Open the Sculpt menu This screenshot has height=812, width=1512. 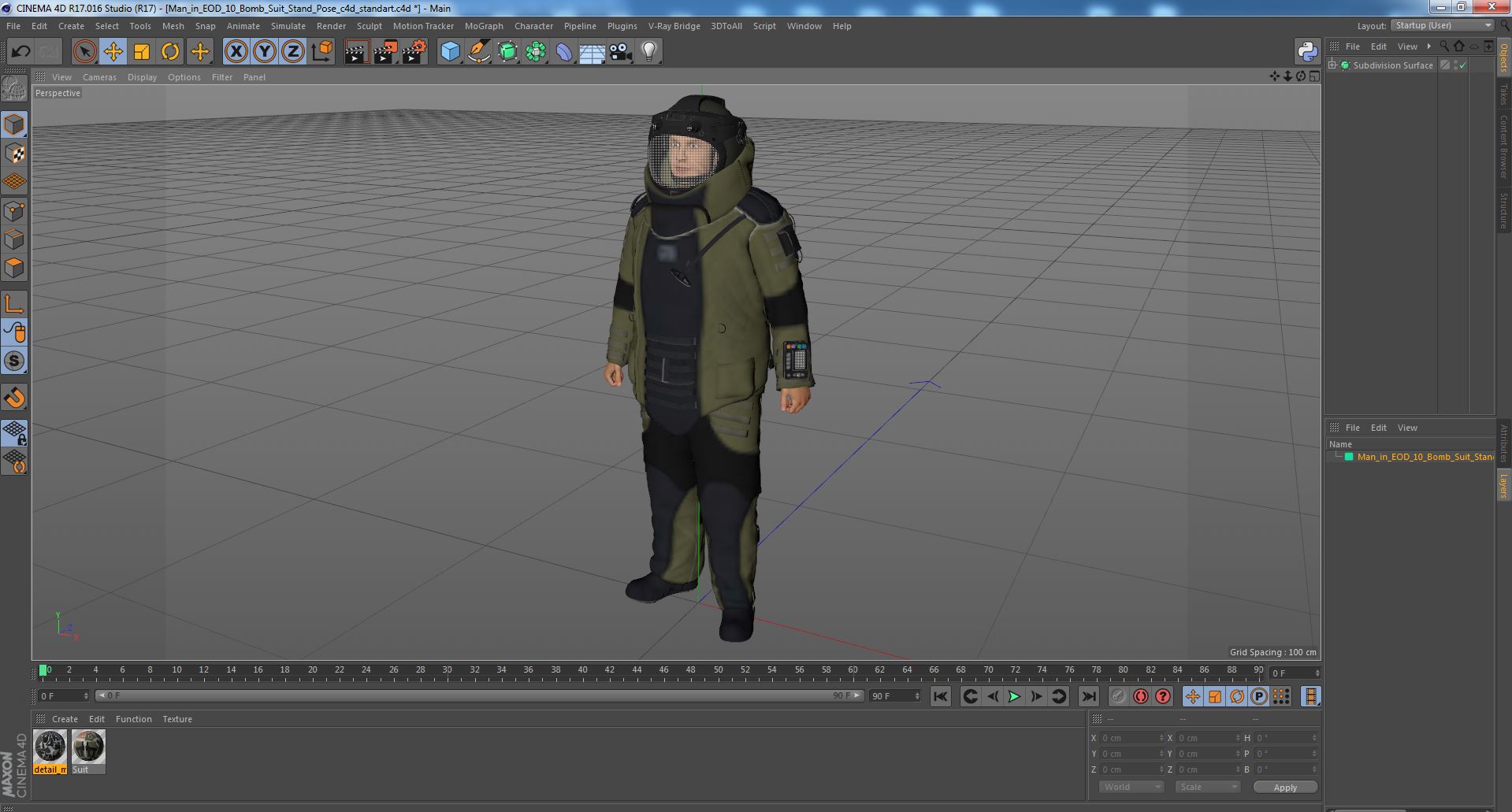coord(369,26)
